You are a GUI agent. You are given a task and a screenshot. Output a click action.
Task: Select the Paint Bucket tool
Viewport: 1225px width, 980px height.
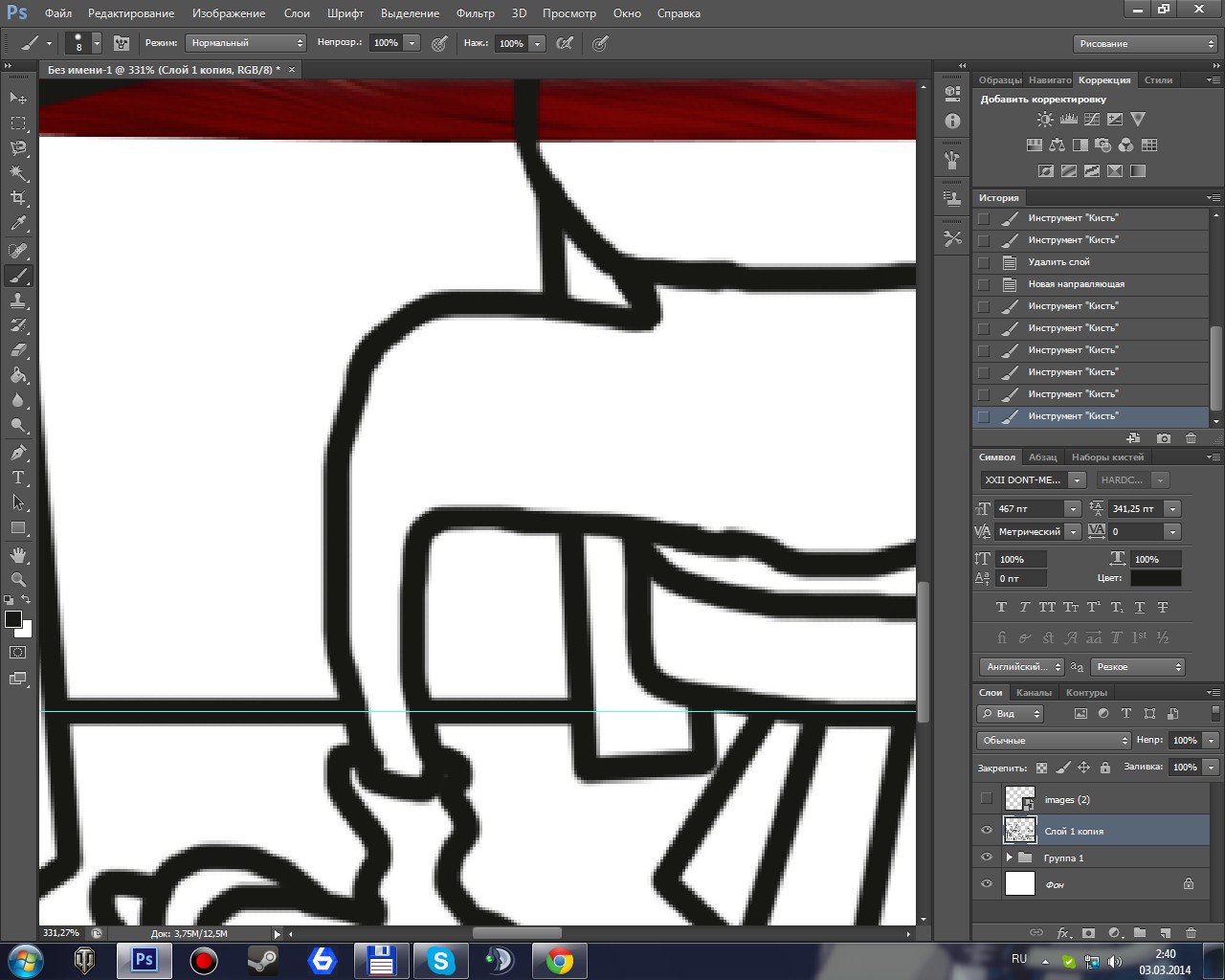pyautogui.click(x=18, y=375)
